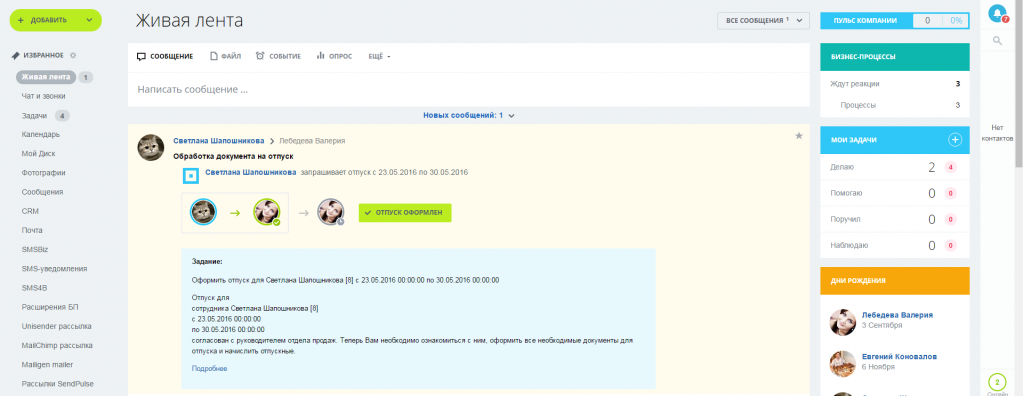Viewport: 1023px width, 396px height.
Task: Open Лебедева Валерия name in birthdays
Action: [x=897, y=315]
